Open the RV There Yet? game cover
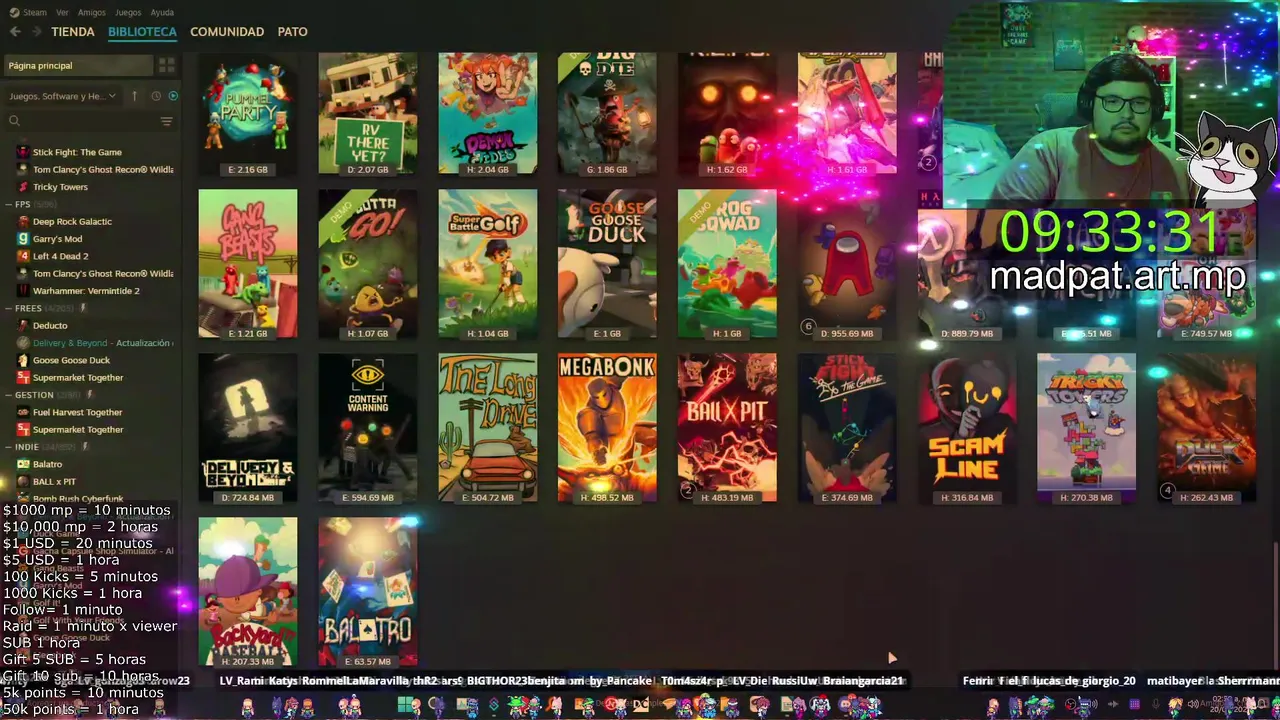 368,113
